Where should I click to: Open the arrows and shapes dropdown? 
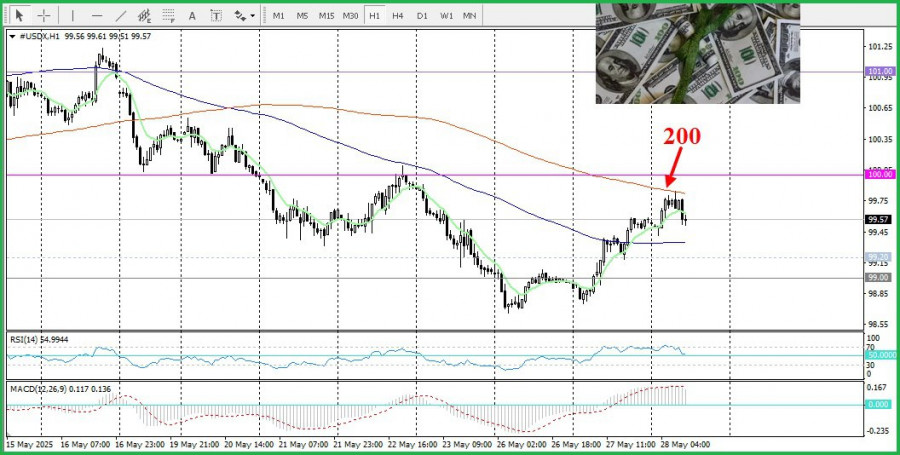point(245,15)
